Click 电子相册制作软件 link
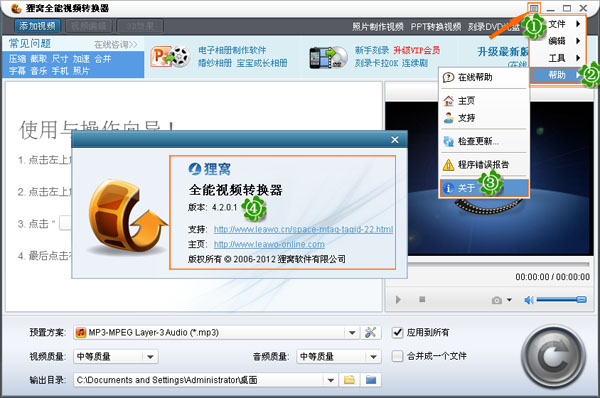Image resolution: width=600 pixels, height=398 pixels. (232, 50)
